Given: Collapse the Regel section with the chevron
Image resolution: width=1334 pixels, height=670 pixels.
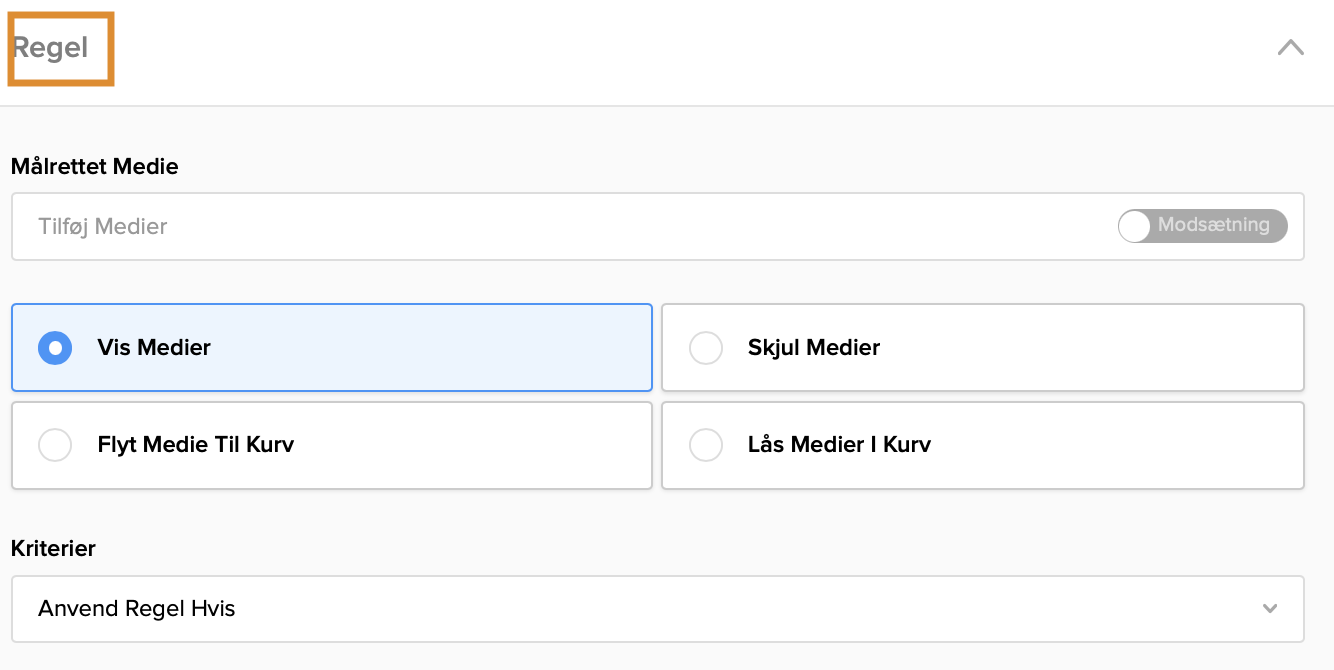Looking at the screenshot, I should [x=1290, y=47].
